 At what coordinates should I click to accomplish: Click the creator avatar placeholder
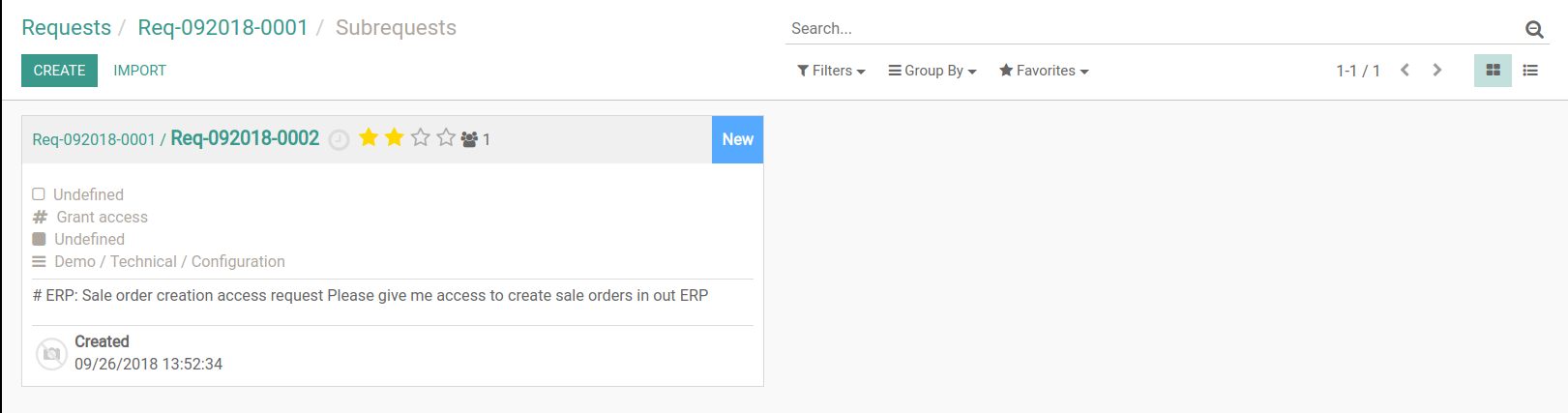point(51,354)
